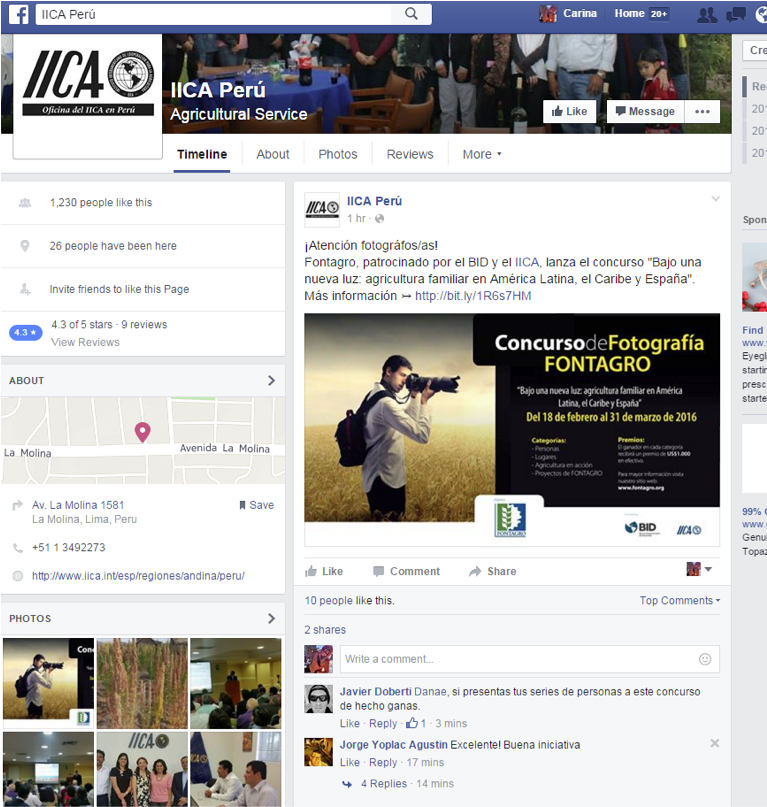Click the ellipsis more-actions button on cover

click(x=702, y=111)
